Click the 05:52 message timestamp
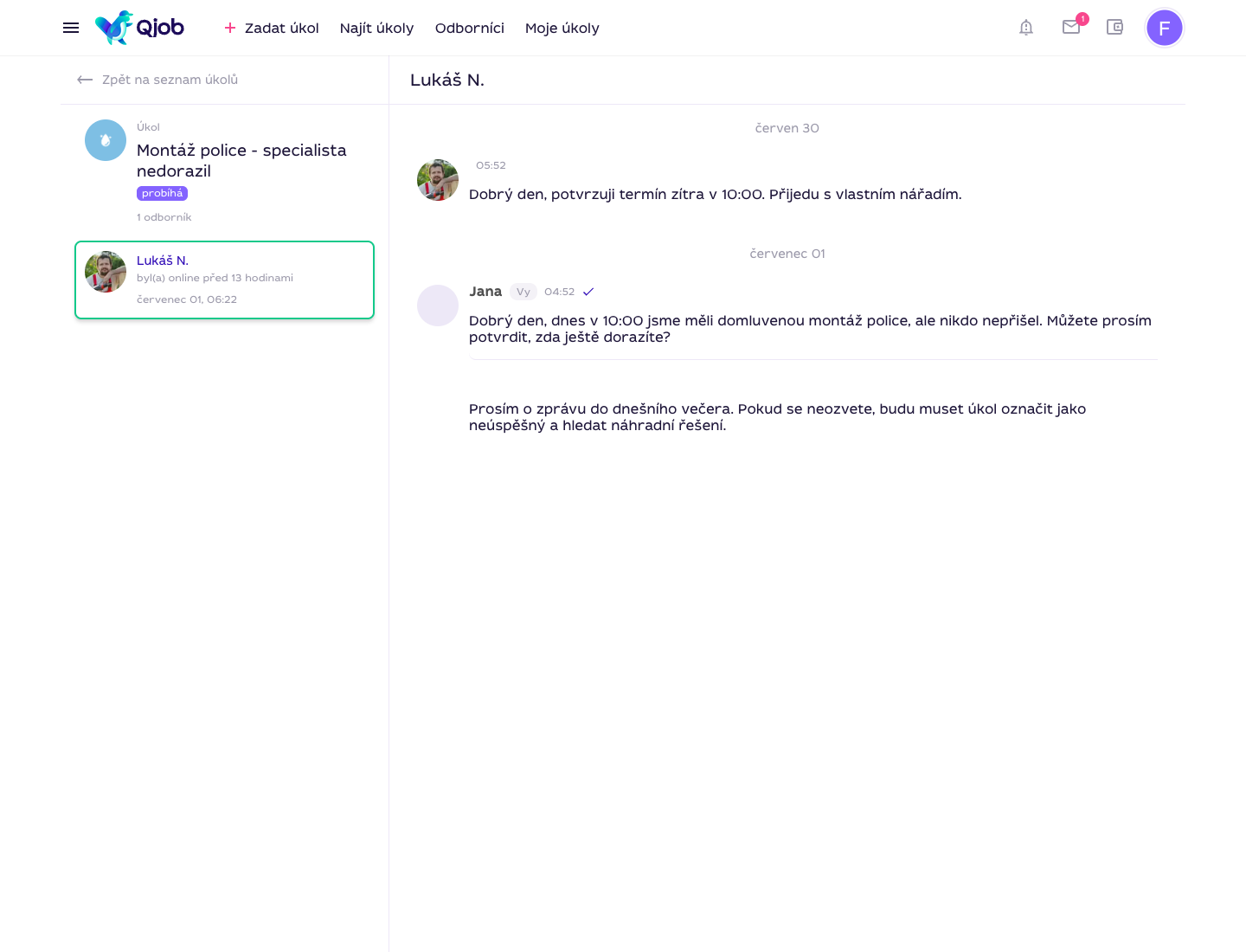The image size is (1246, 952). click(x=491, y=165)
